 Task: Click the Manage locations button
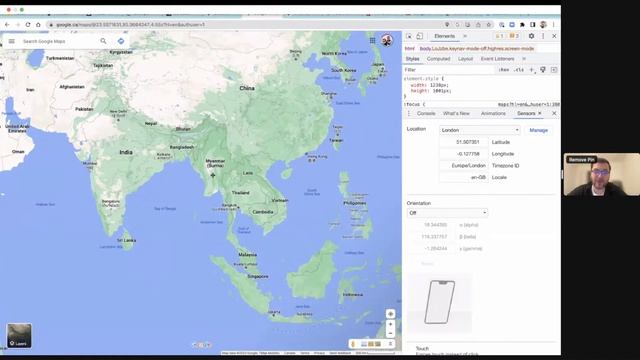tap(538, 130)
